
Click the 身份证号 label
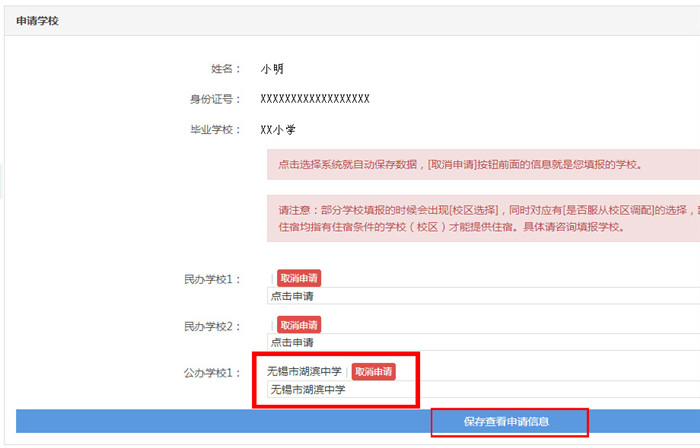[215, 99]
